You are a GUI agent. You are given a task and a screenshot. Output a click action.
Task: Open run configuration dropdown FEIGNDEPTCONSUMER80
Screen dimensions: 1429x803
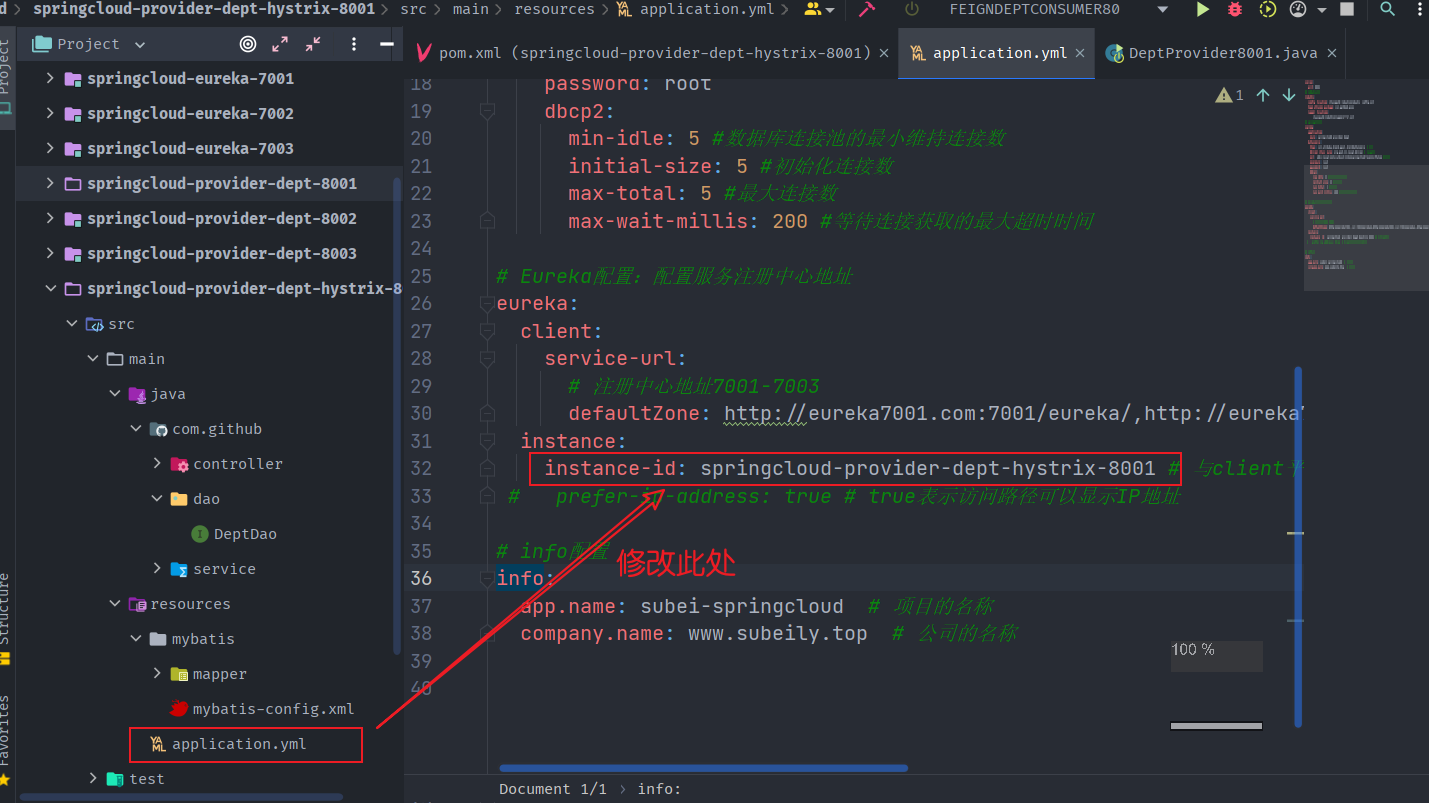point(1162,9)
